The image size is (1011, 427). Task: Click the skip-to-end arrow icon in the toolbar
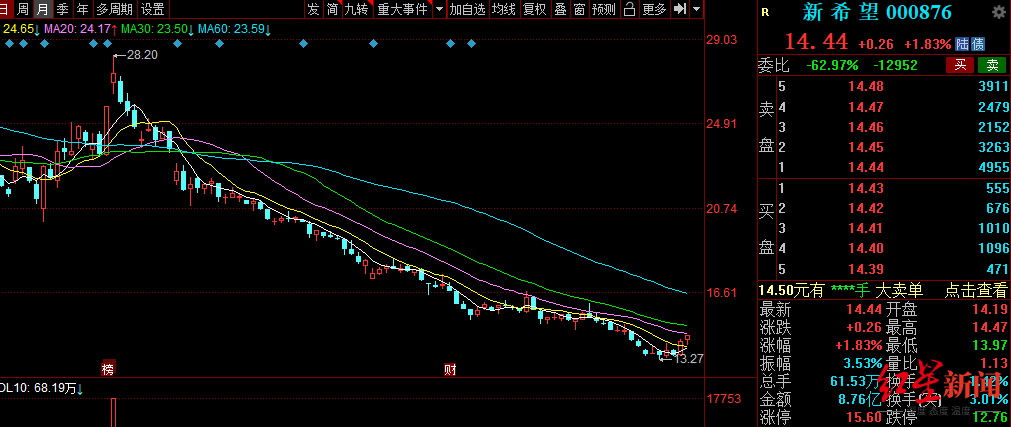point(680,9)
